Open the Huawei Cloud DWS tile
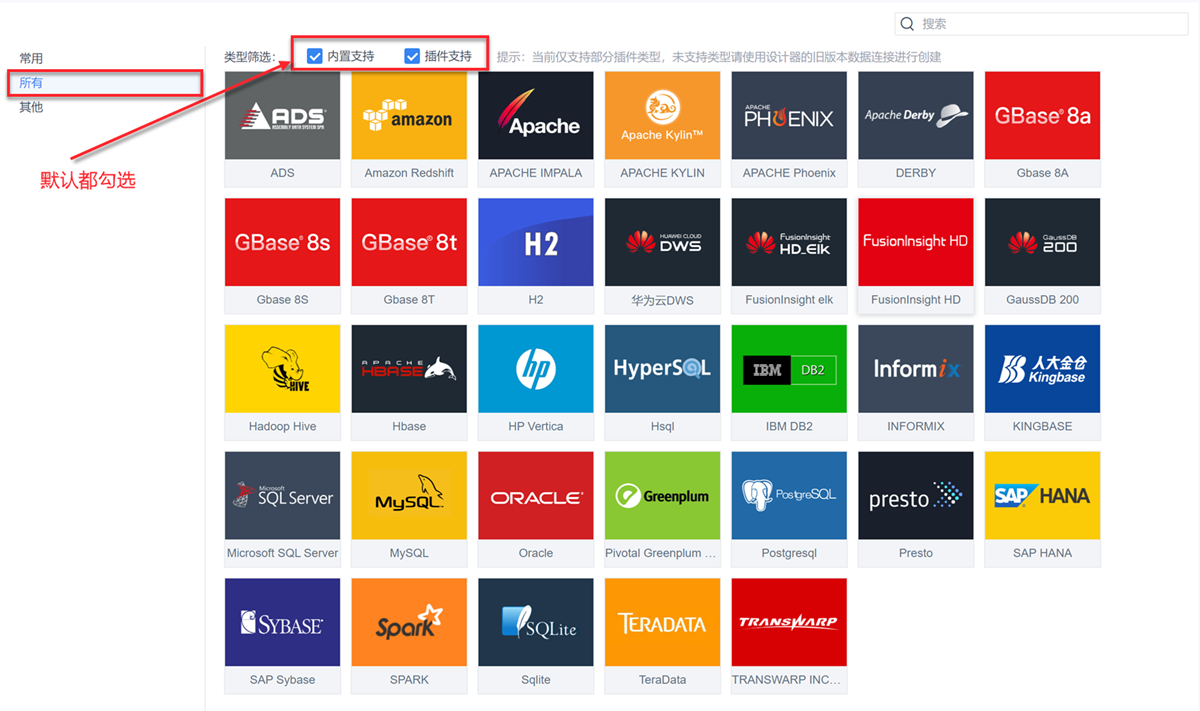Screen dimensions: 1200x711 coord(662,256)
